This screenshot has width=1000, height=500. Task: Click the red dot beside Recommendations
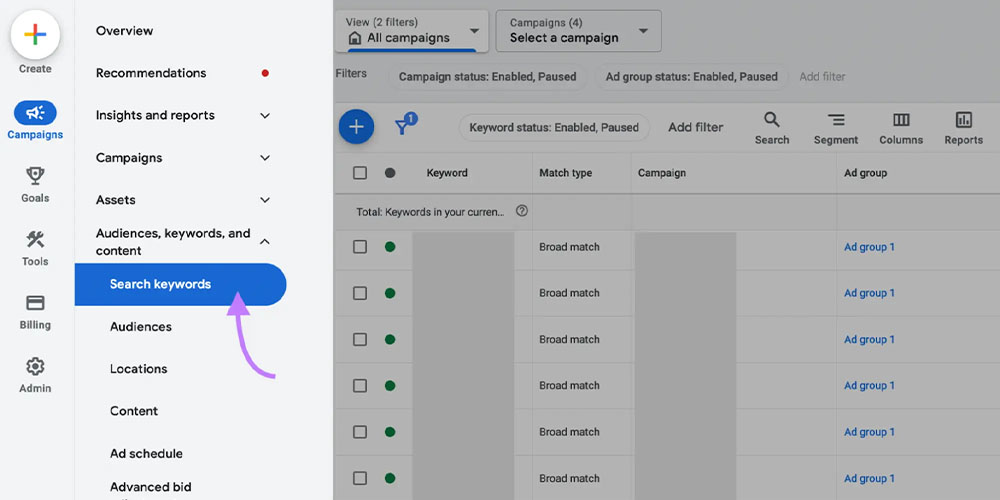click(x=265, y=73)
